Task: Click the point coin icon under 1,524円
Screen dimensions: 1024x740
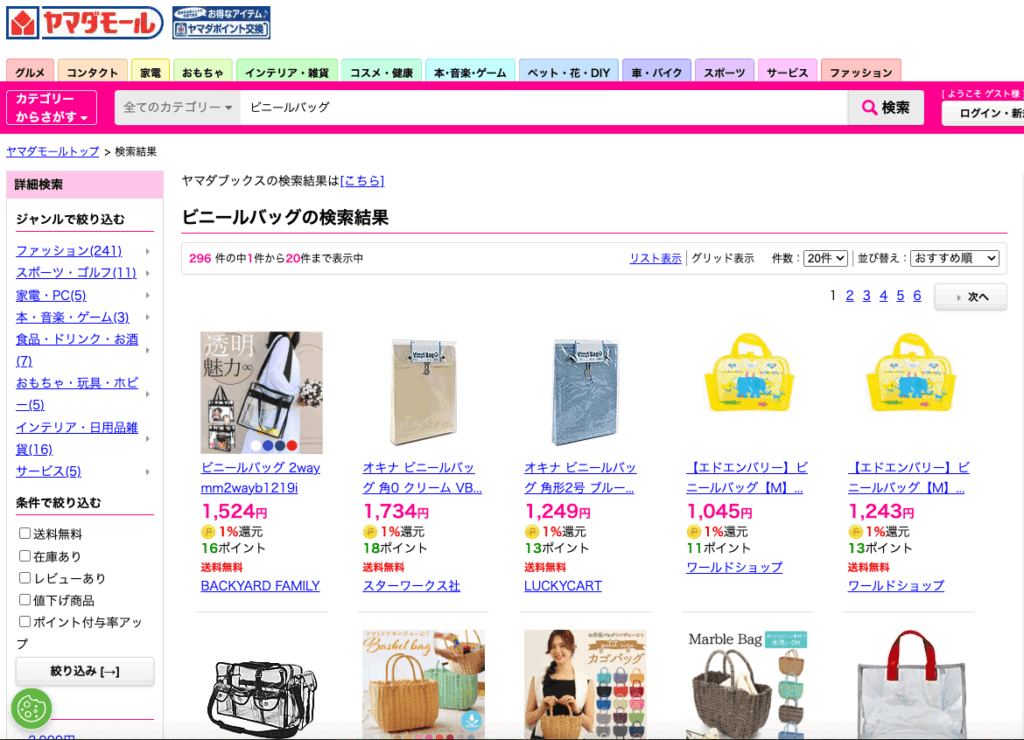Action: [208, 532]
